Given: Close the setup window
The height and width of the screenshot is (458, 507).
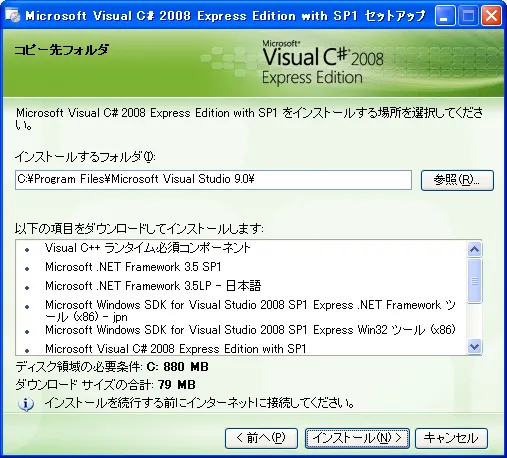Looking at the screenshot, I should (x=491, y=16).
